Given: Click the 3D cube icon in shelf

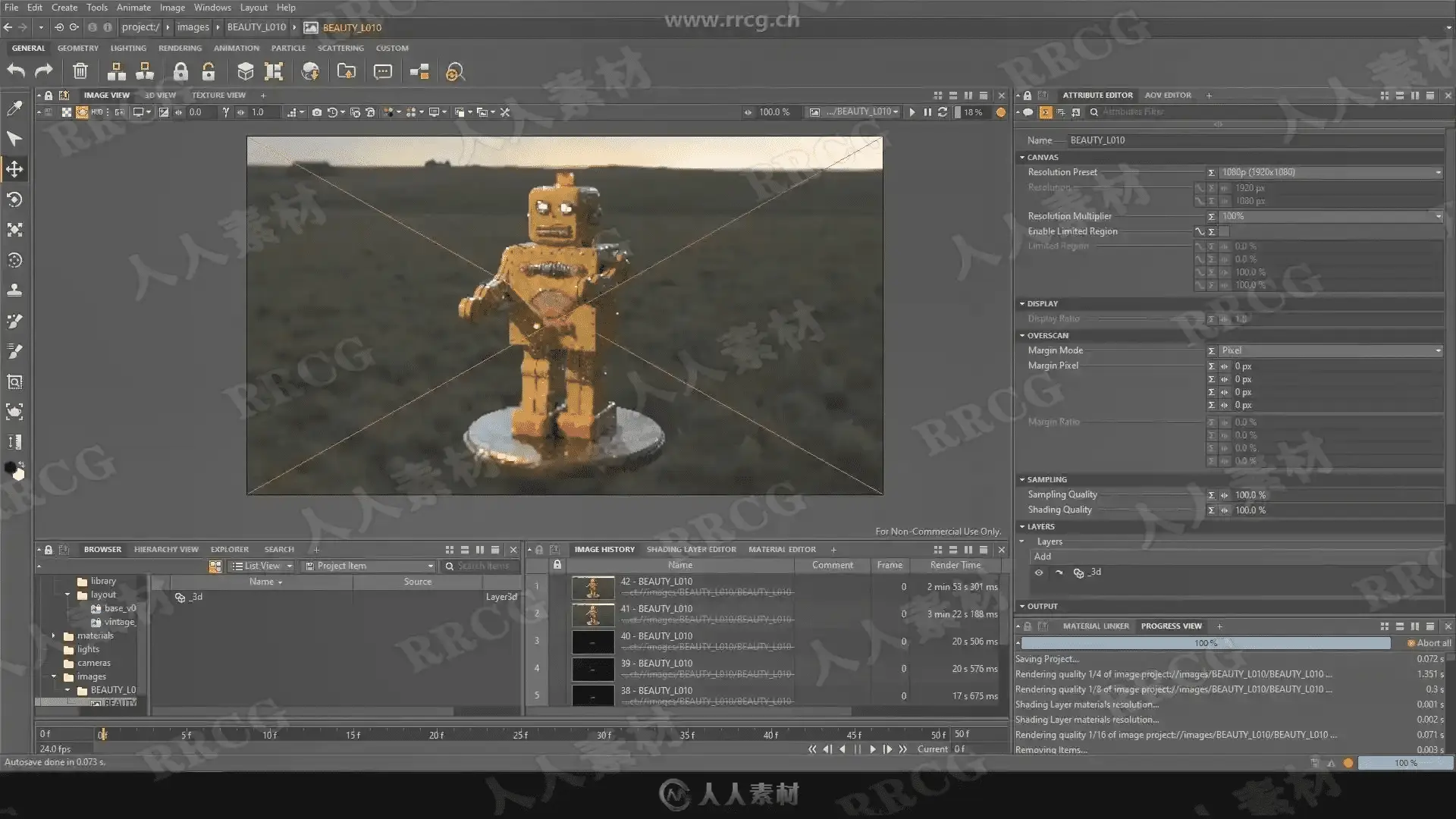Looking at the screenshot, I should click(x=245, y=71).
